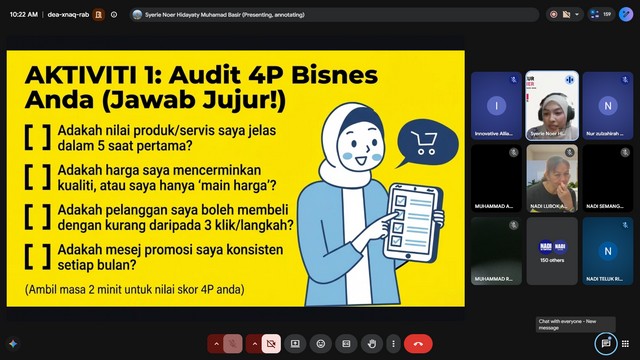Leave the call with the red button

(x=418, y=344)
